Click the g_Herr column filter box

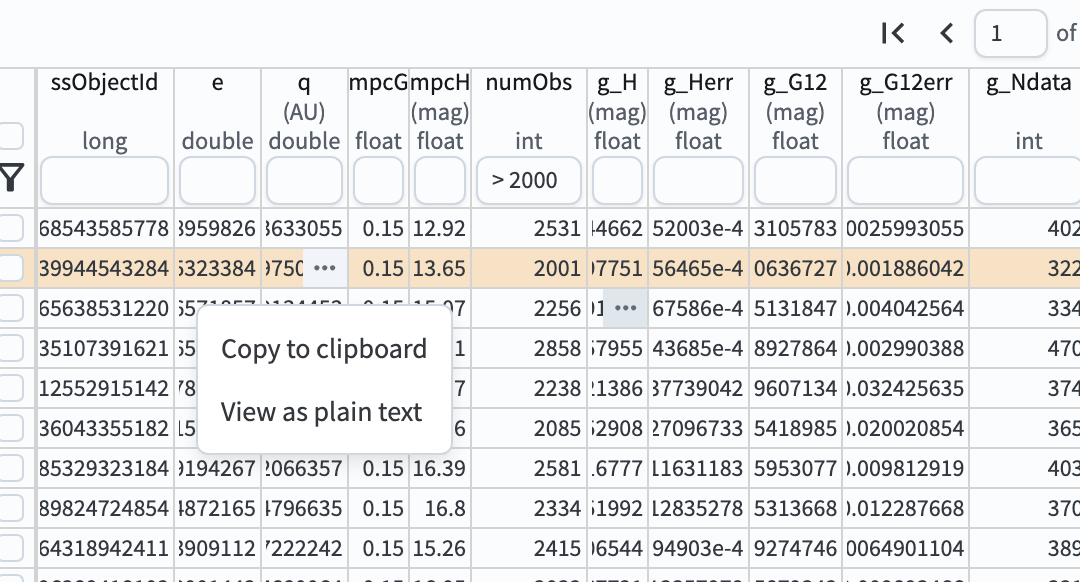click(698, 180)
